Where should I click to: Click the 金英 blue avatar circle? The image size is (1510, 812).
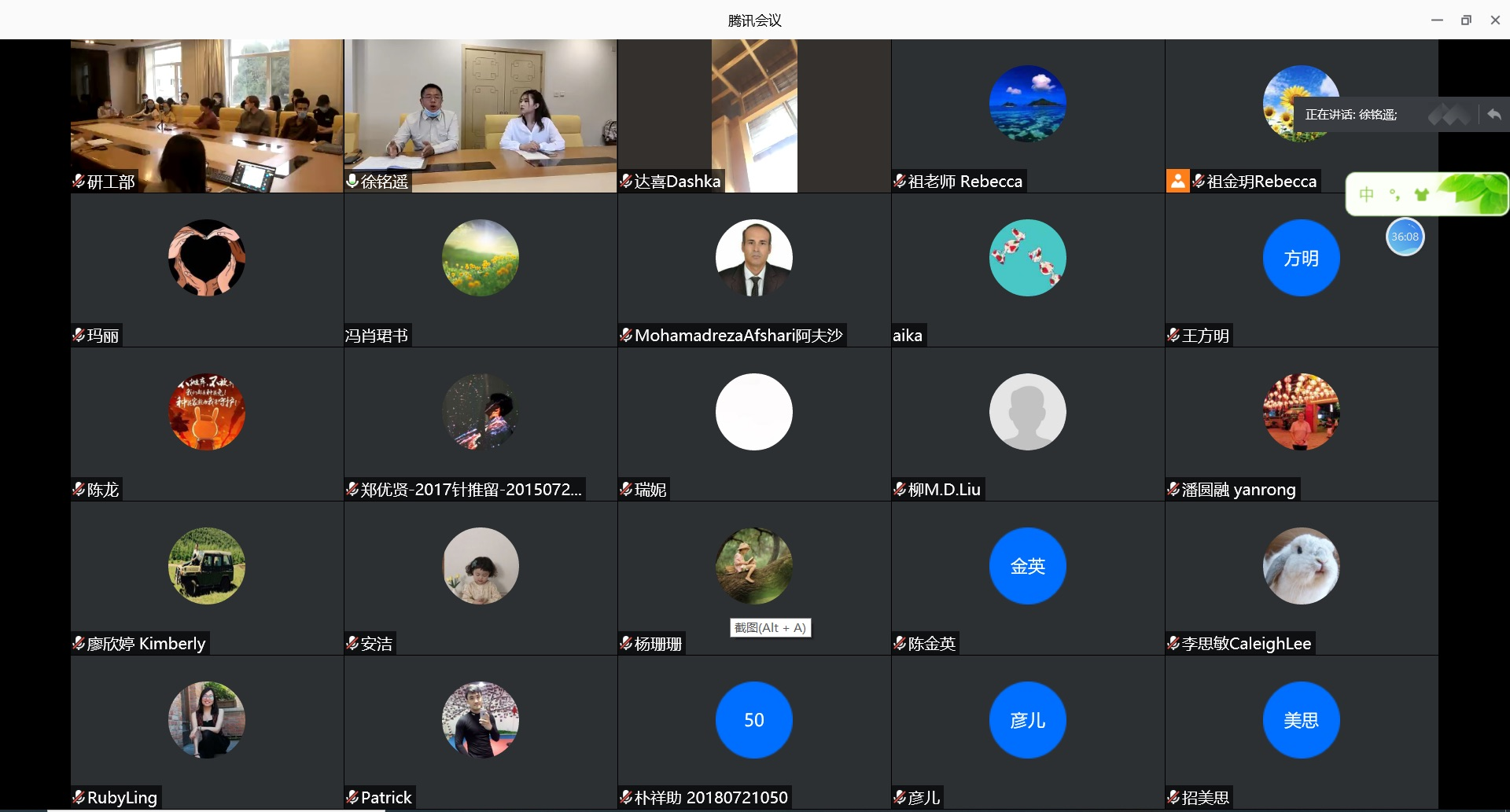(1027, 566)
